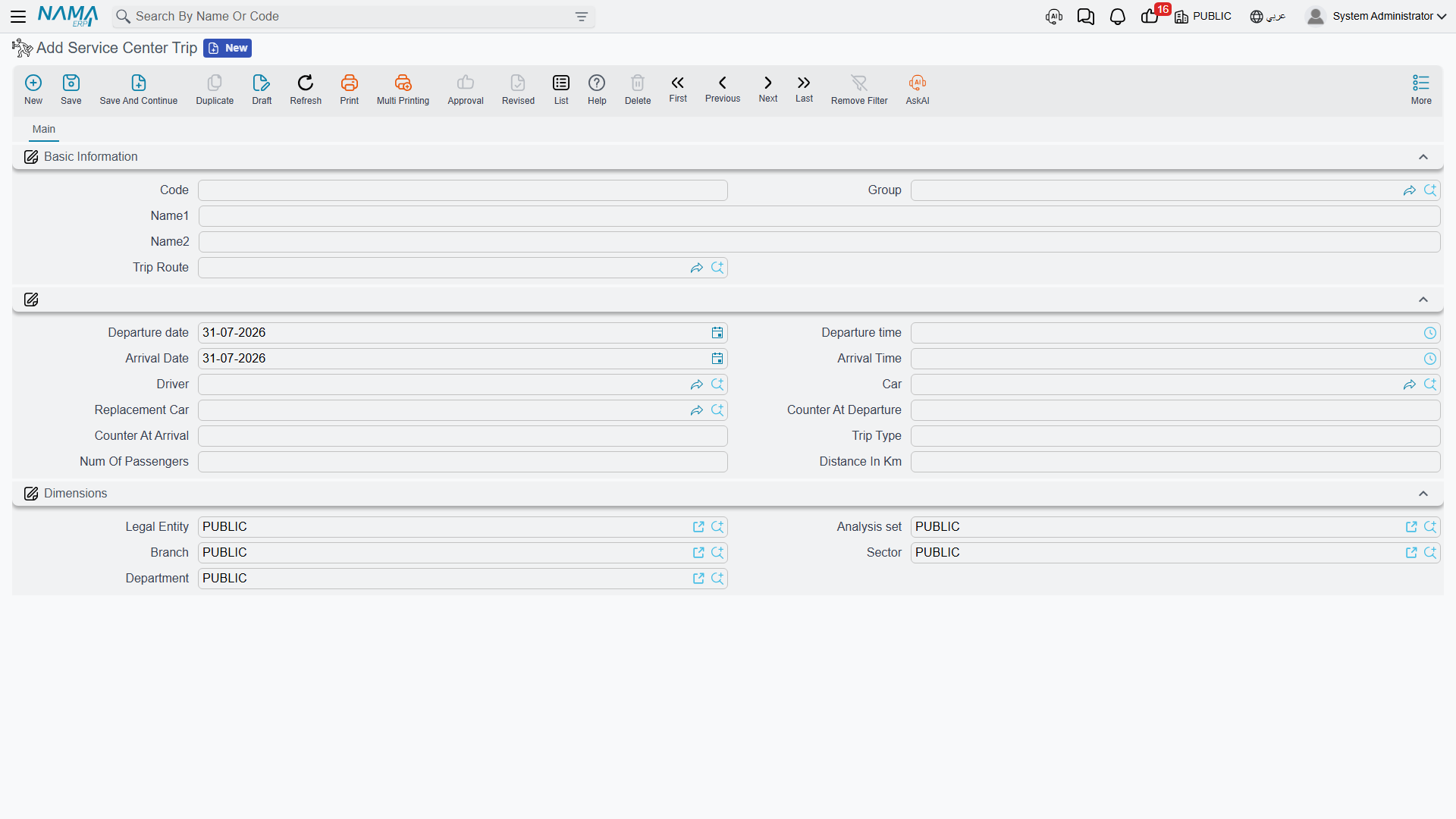Open the hamburger main menu

[18, 16]
